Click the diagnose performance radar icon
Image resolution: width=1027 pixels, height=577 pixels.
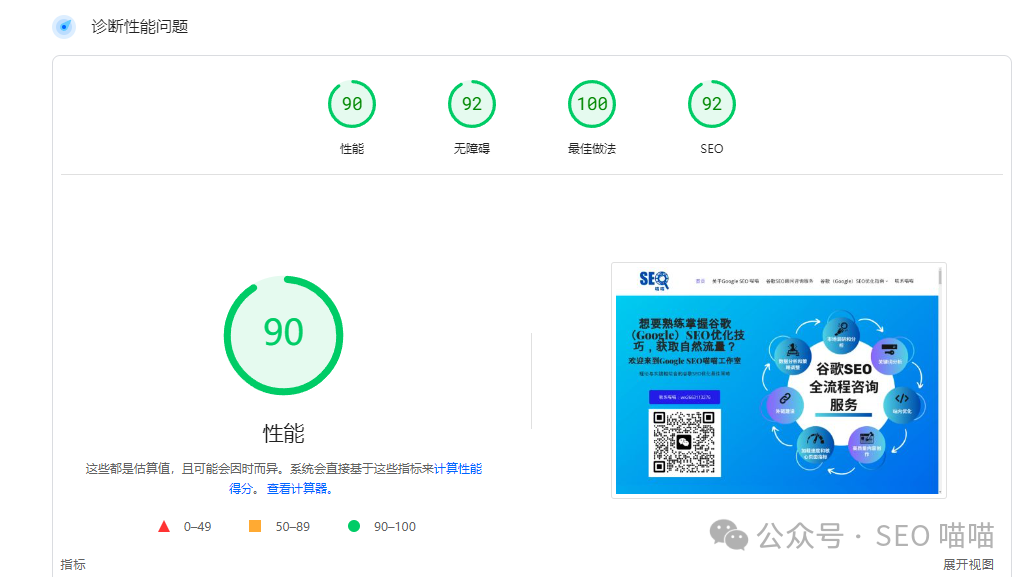64,27
